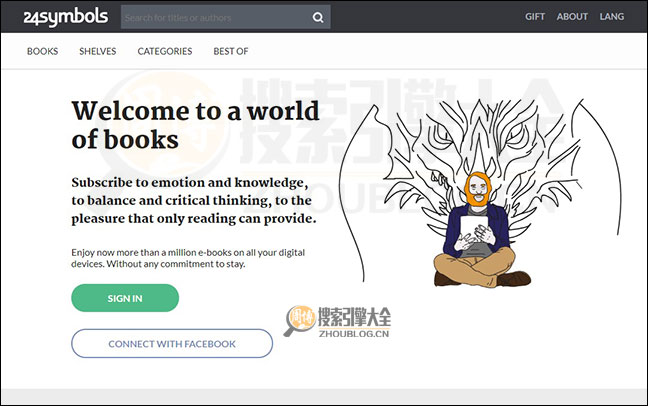The width and height of the screenshot is (648, 406).
Task: Click the red 搜索引擎大全 watermark text
Action: pos(366,314)
